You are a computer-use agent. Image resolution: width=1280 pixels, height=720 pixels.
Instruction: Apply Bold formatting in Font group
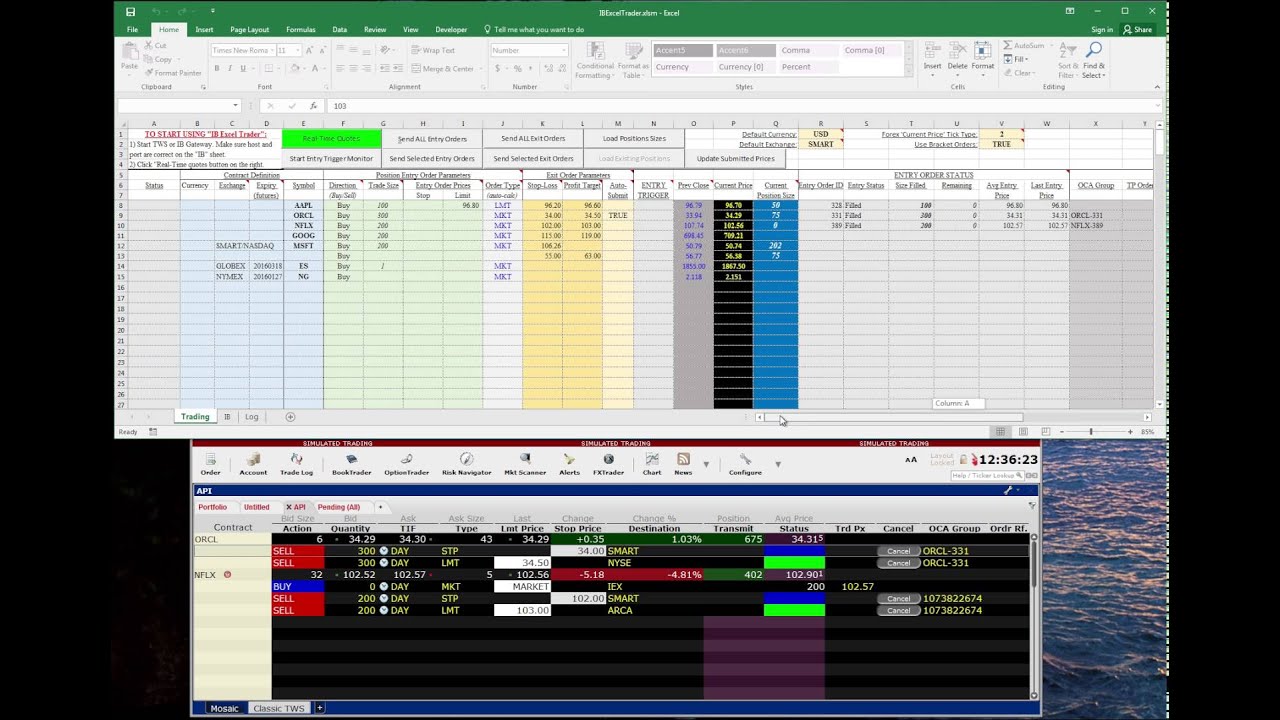[x=216, y=68]
